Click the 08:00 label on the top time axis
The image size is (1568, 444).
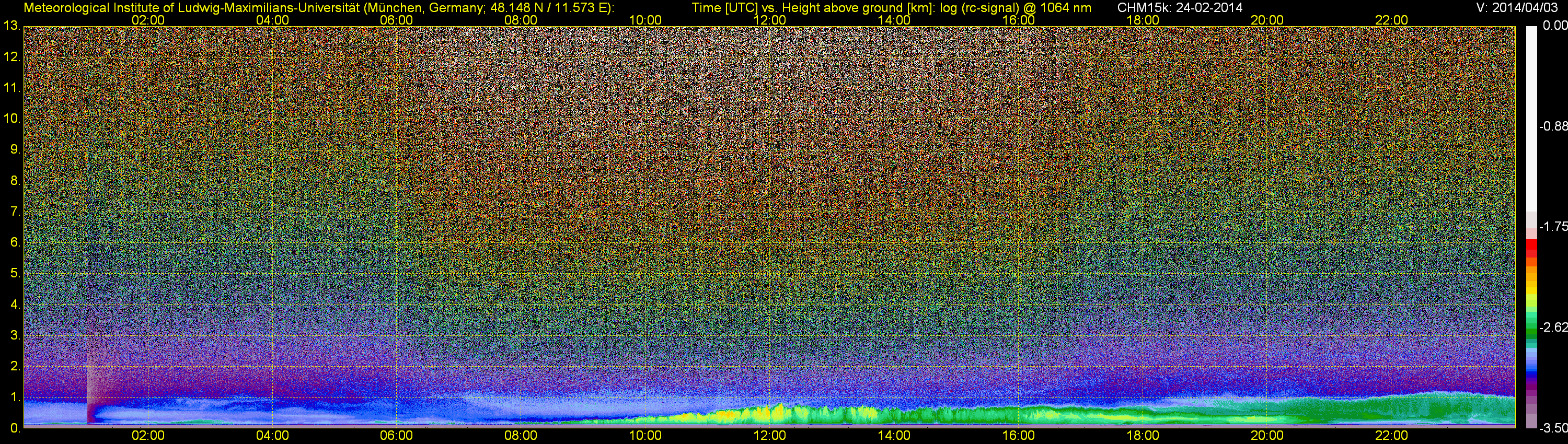(521, 20)
